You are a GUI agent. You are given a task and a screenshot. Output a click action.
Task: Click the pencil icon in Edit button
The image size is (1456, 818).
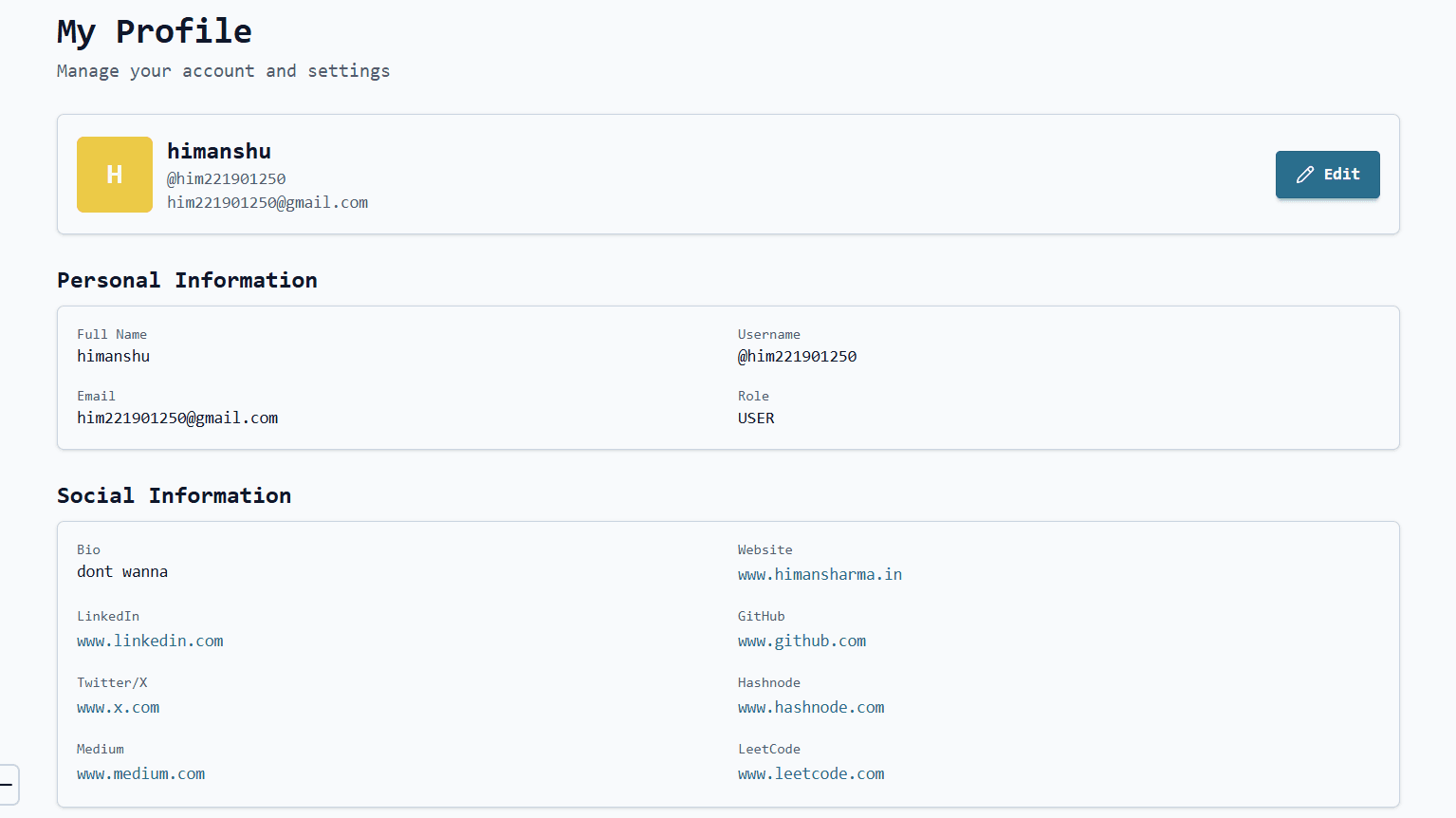point(1305,175)
